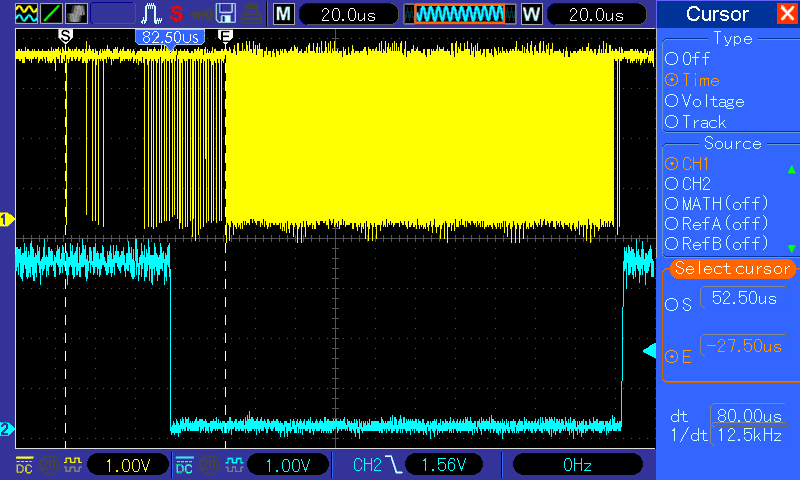800x480 pixels.
Task: Click the S cursor marker on waveform
Action: click(65, 36)
